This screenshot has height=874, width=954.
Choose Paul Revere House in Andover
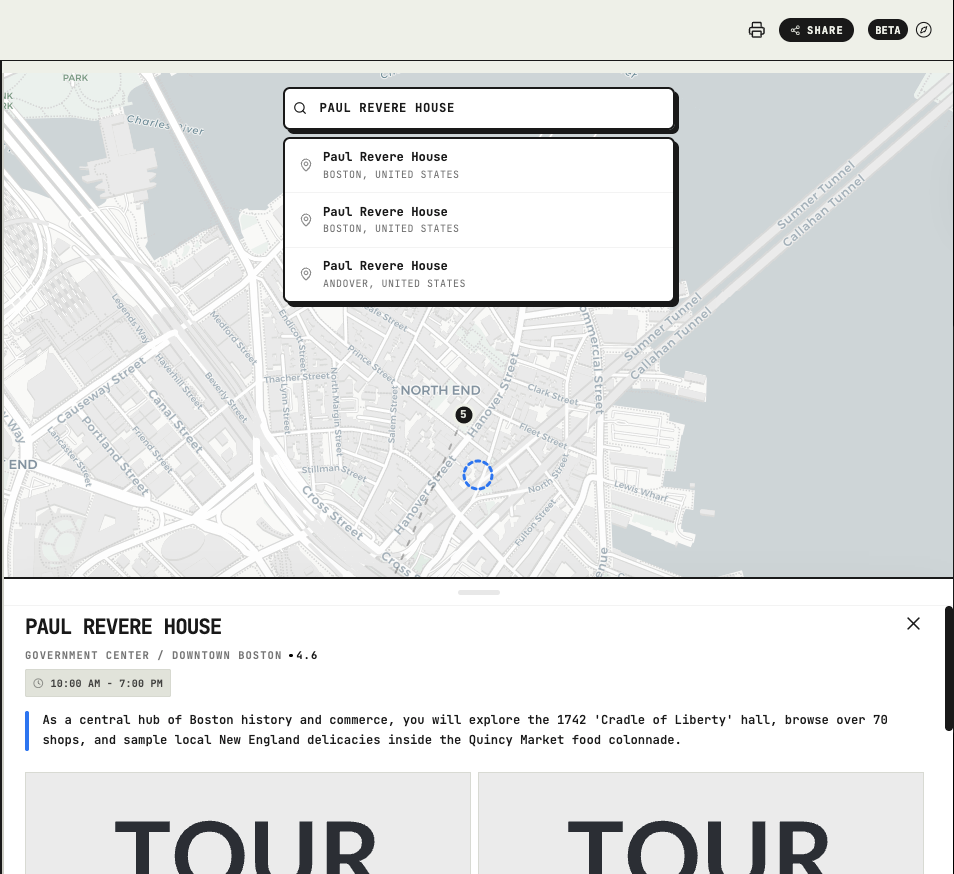[479, 274]
